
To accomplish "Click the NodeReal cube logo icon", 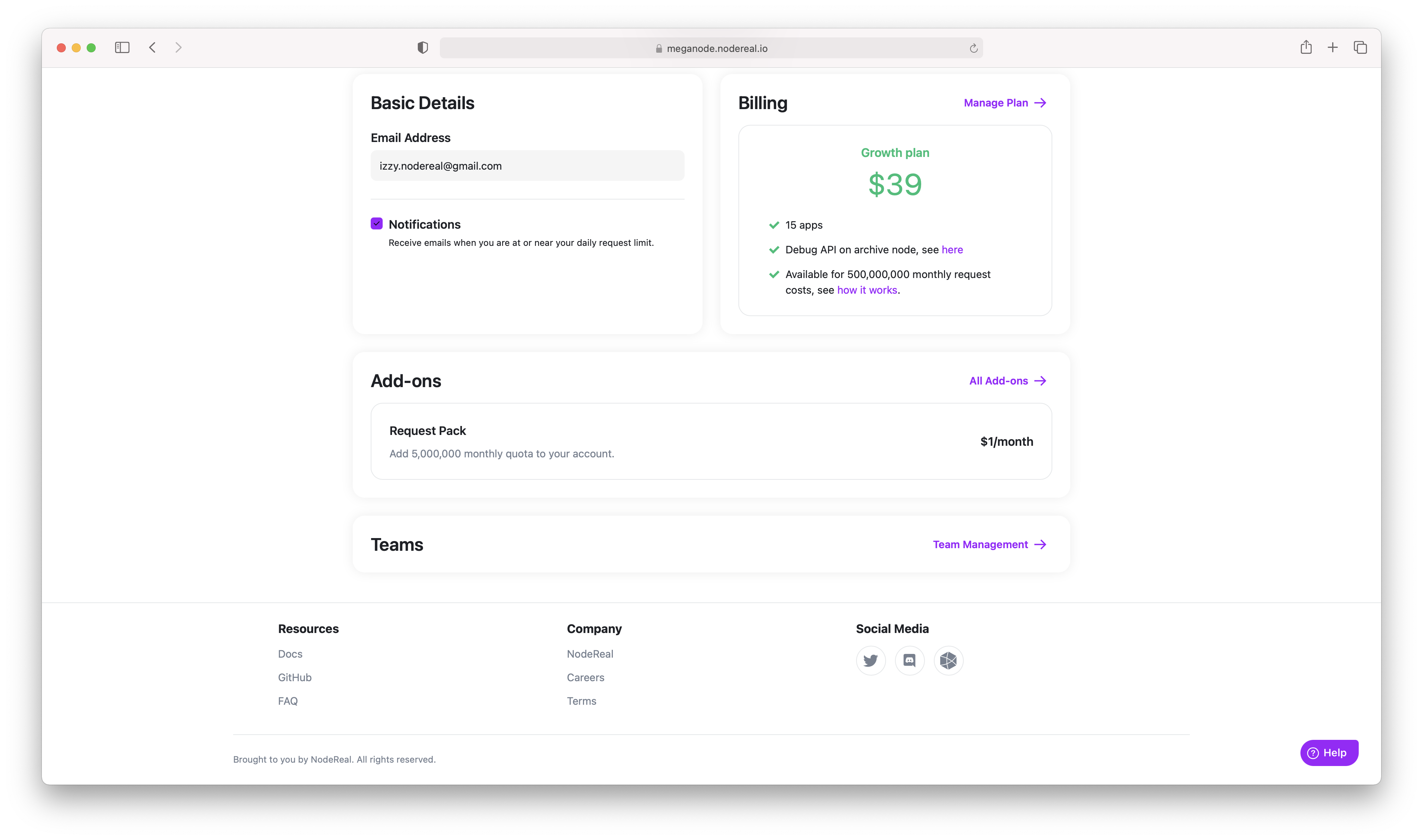I will 948,661.
